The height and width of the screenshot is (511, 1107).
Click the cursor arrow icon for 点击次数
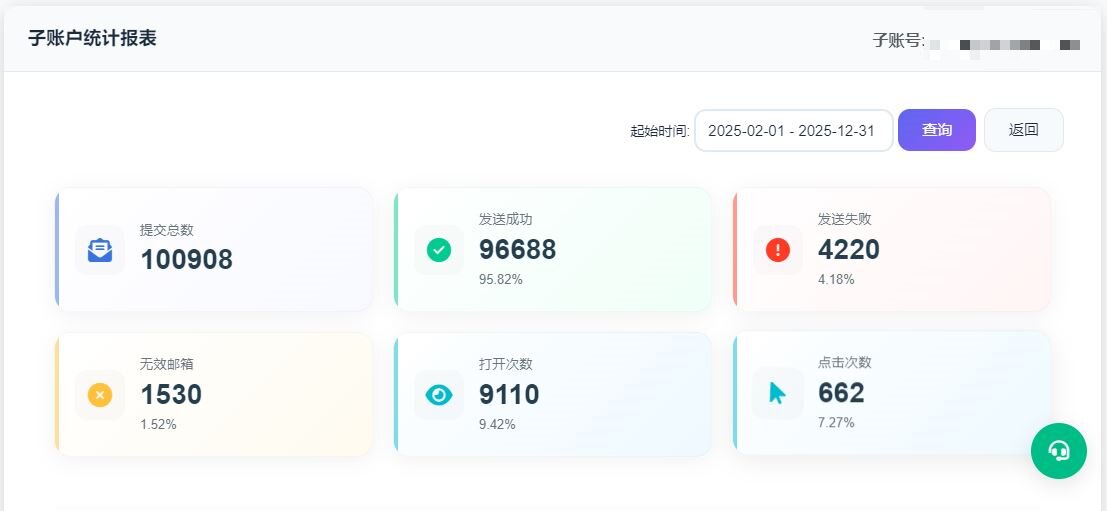pos(778,393)
